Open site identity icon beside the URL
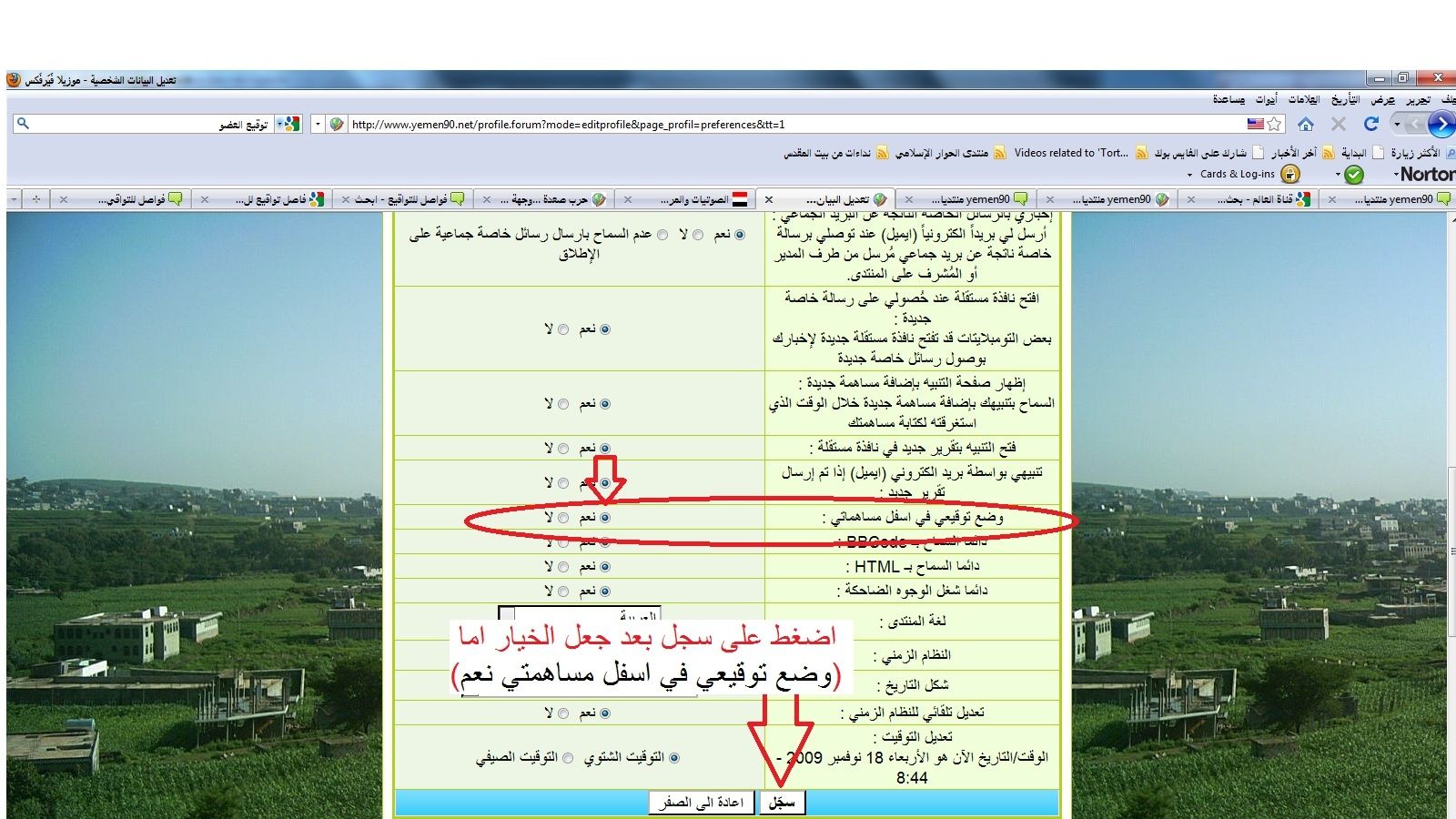The height and width of the screenshot is (819, 1456). (337, 124)
